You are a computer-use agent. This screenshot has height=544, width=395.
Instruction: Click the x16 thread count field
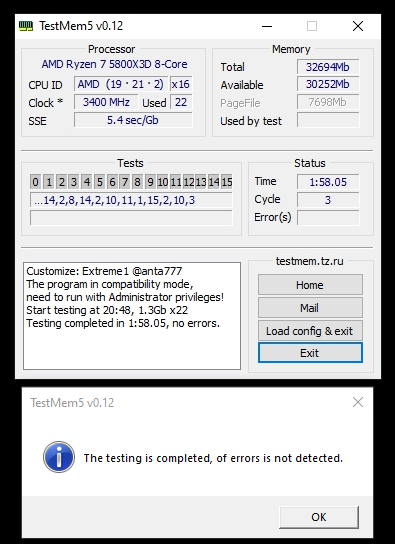pyautogui.click(x=181, y=84)
